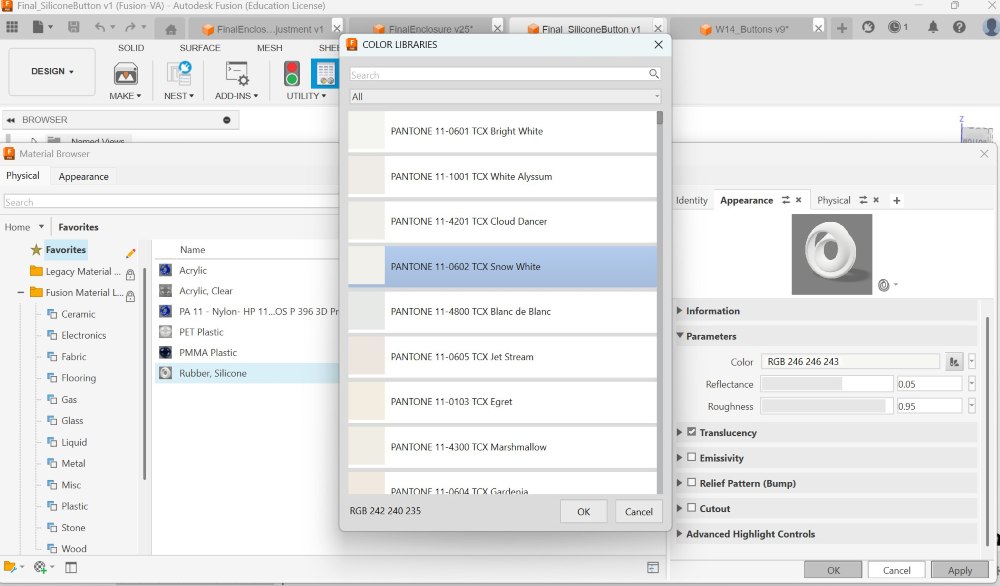Click the Undo arrow
This screenshot has width=1000, height=586.
(100, 27)
